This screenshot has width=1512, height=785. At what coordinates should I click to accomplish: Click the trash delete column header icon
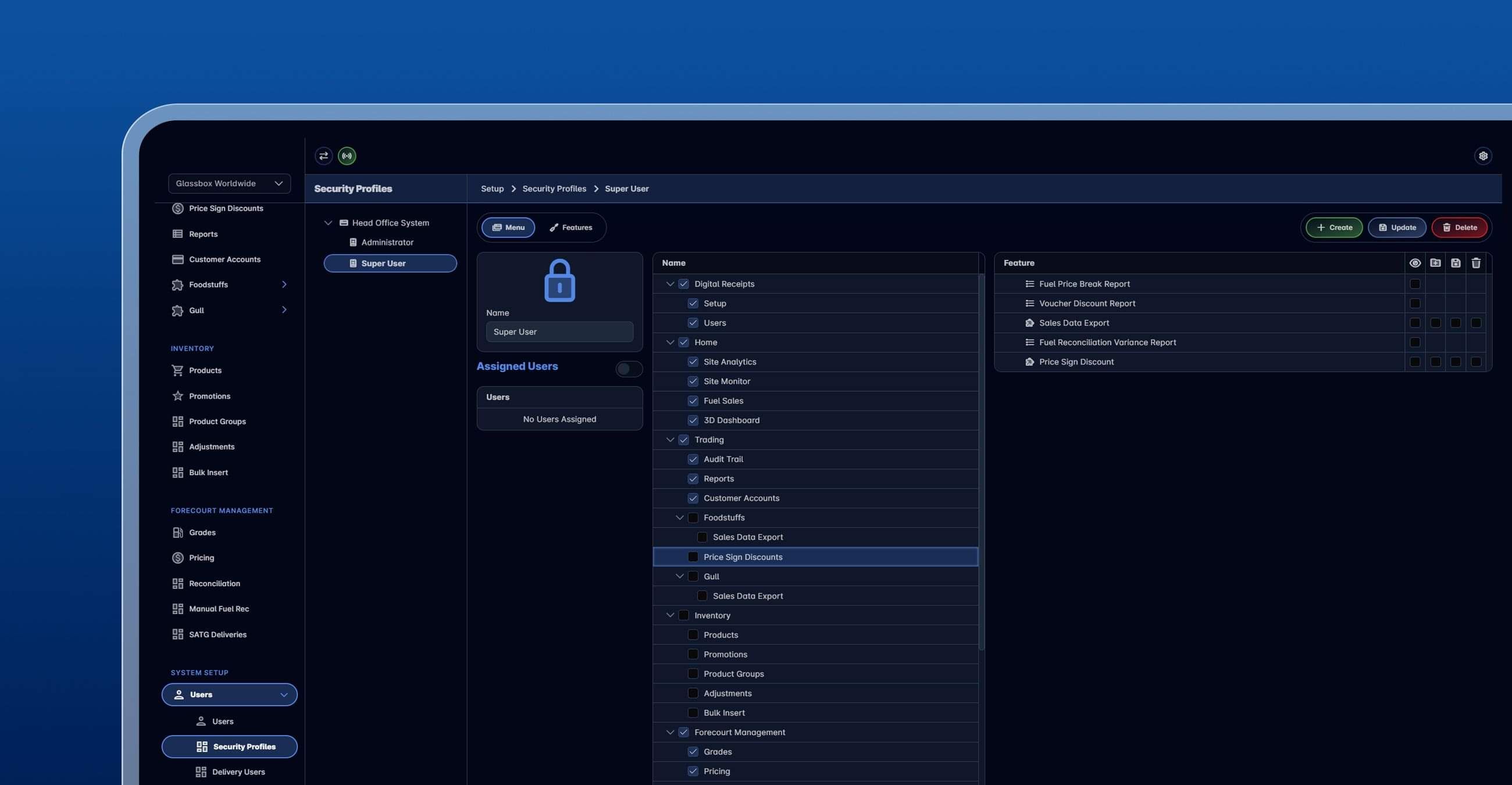point(1476,263)
